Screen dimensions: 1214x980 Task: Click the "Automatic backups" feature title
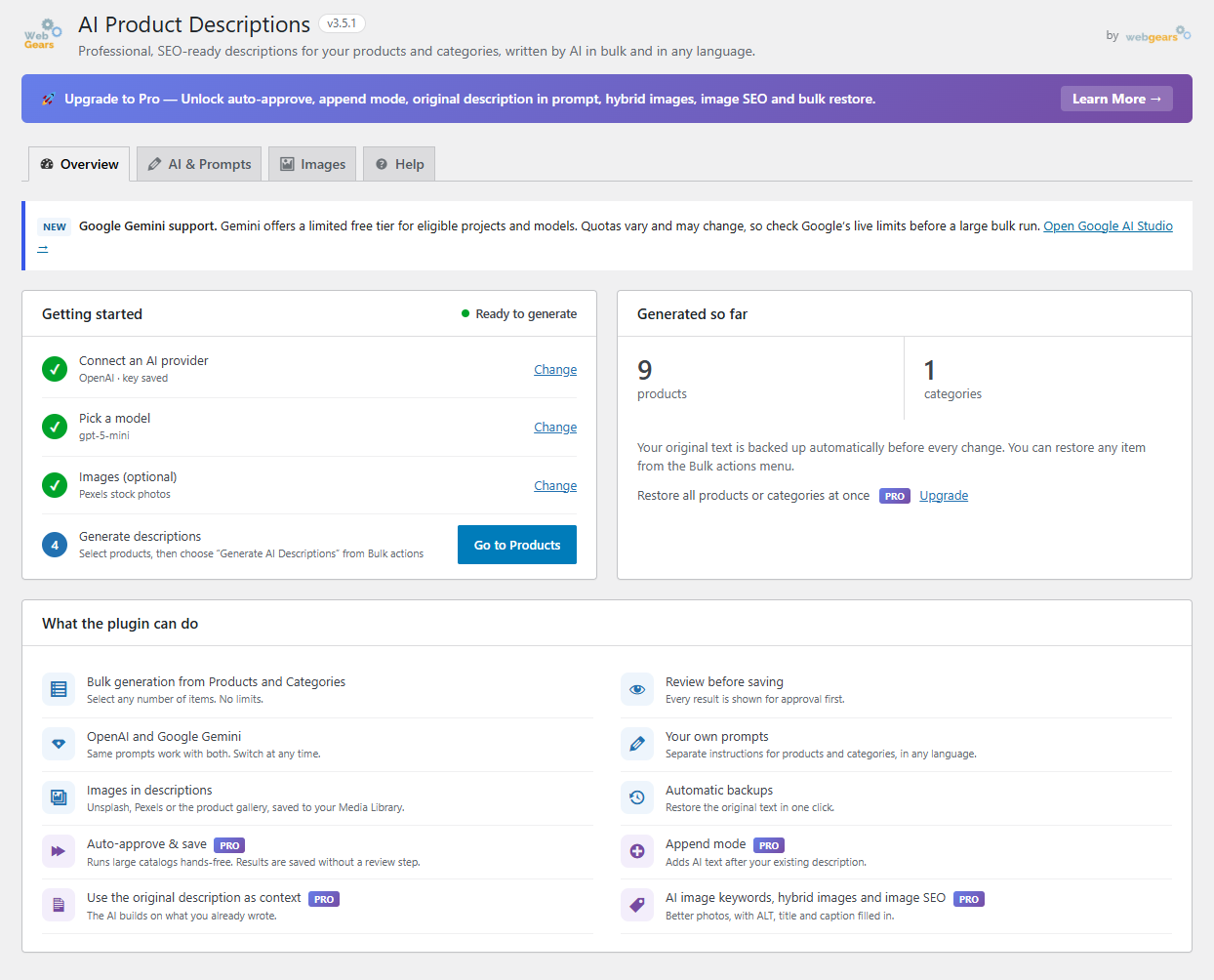pos(719,790)
